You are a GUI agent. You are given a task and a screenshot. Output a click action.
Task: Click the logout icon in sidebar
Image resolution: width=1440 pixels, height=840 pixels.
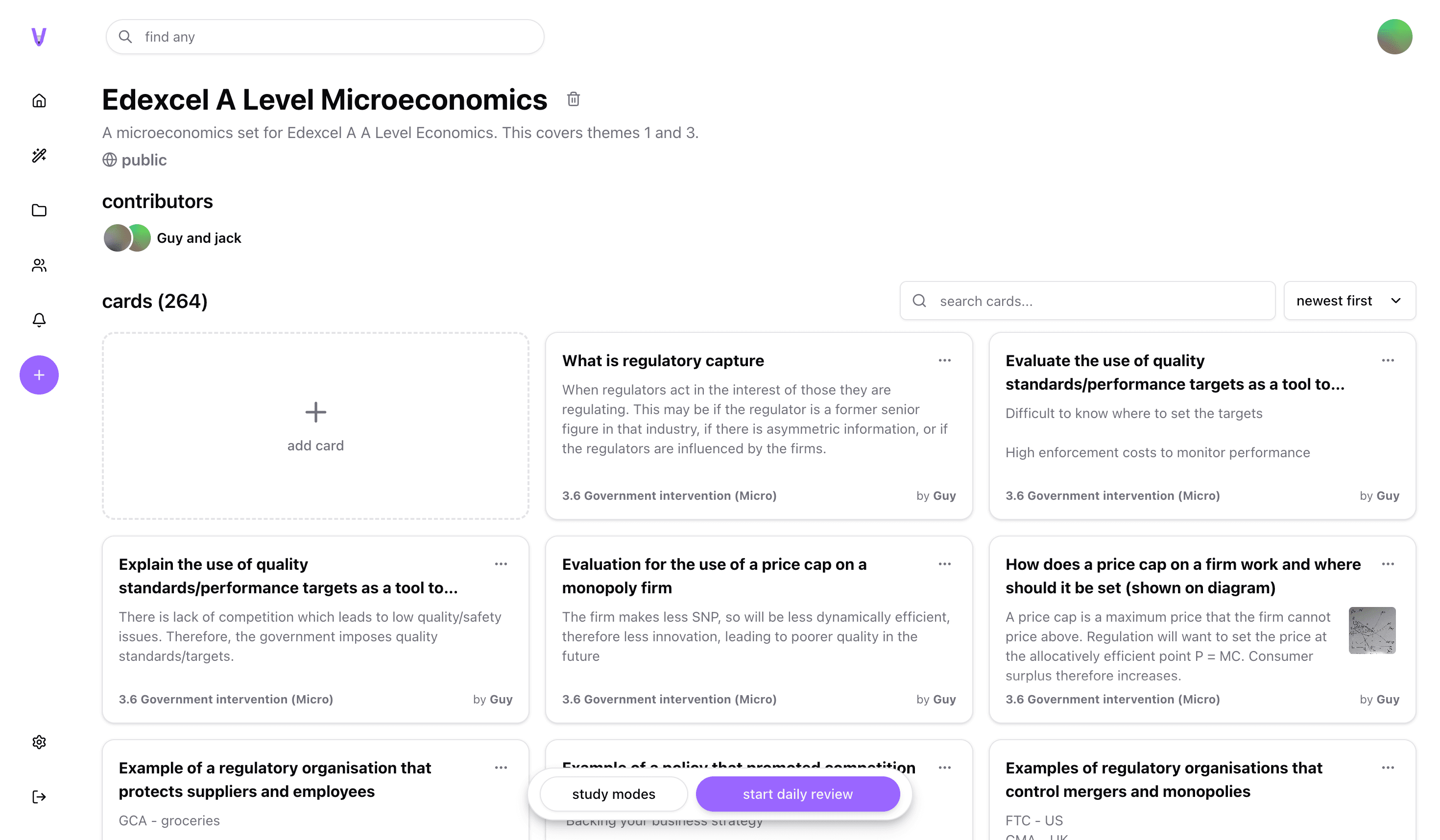coord(39,796)
